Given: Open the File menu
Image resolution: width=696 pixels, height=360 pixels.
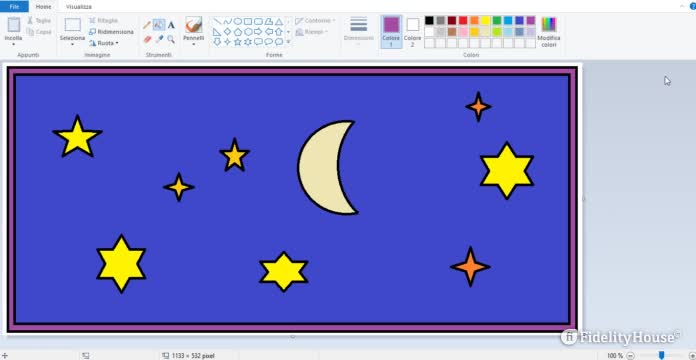Looking at the screenshot, I should click(x=14, y=7).
